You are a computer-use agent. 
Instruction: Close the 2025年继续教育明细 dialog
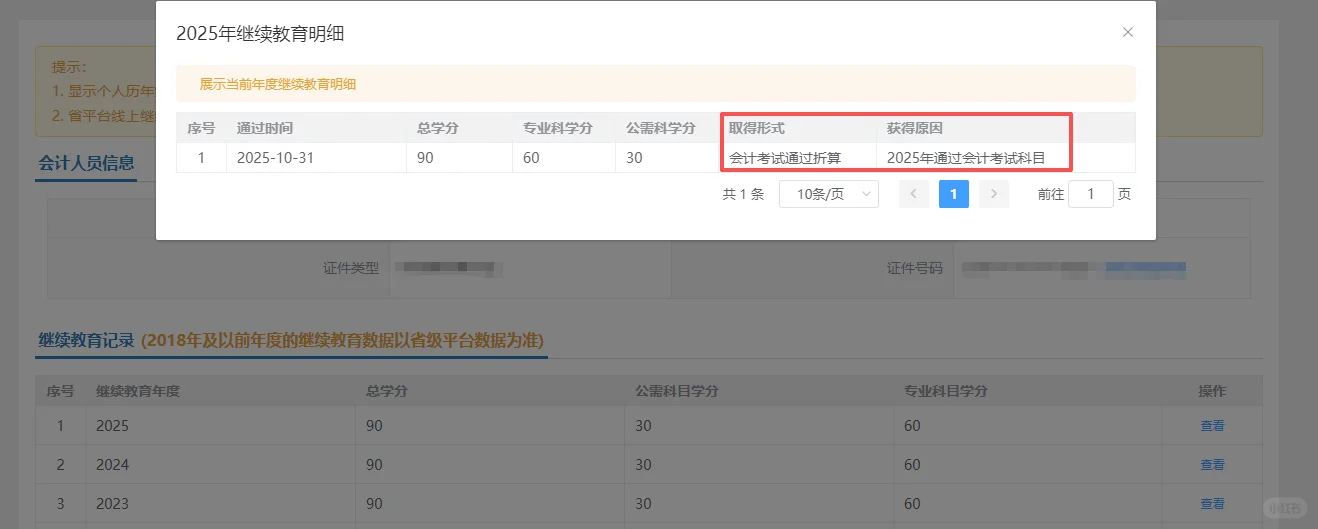pyautogui.click(x=1127, y=32)
